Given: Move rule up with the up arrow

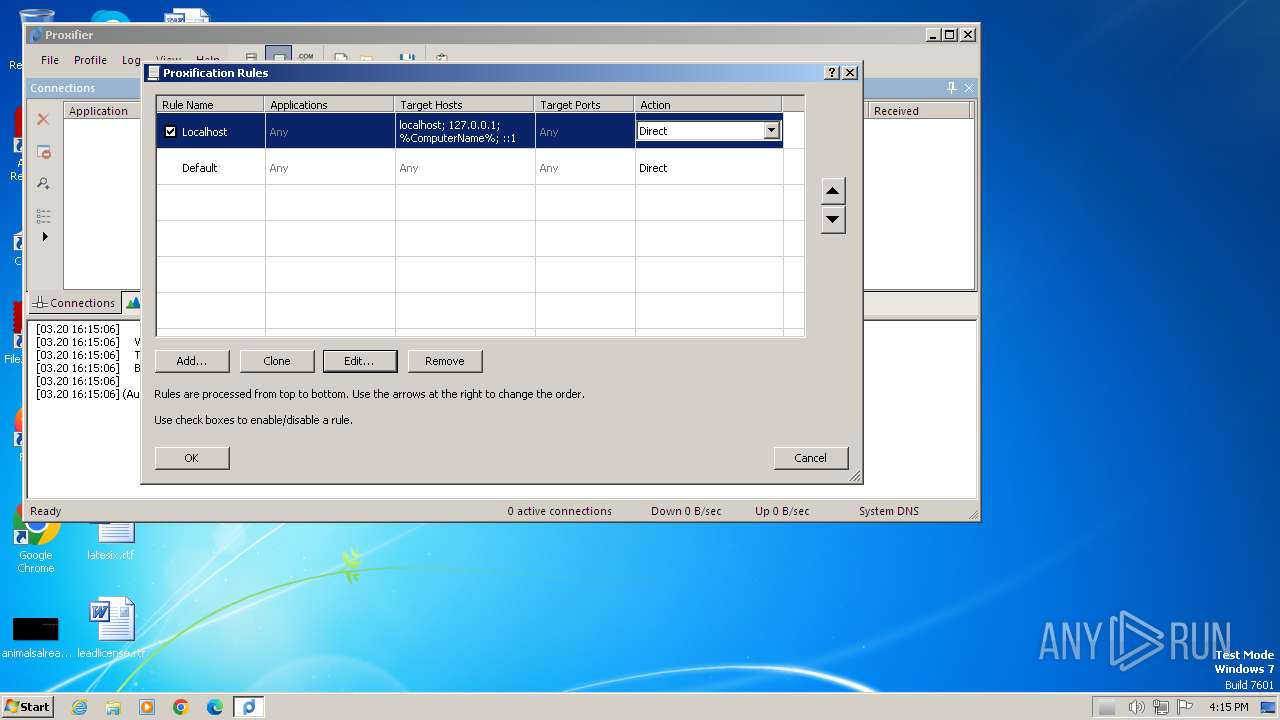Looking at the screenshot, I should click(x=833, y=191).
